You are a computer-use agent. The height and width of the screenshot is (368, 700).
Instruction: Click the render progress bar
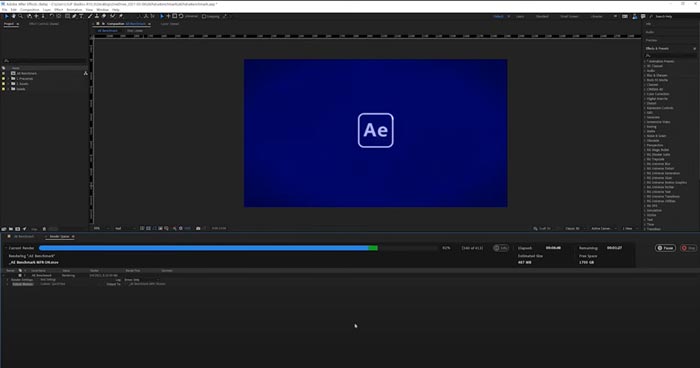238,248
